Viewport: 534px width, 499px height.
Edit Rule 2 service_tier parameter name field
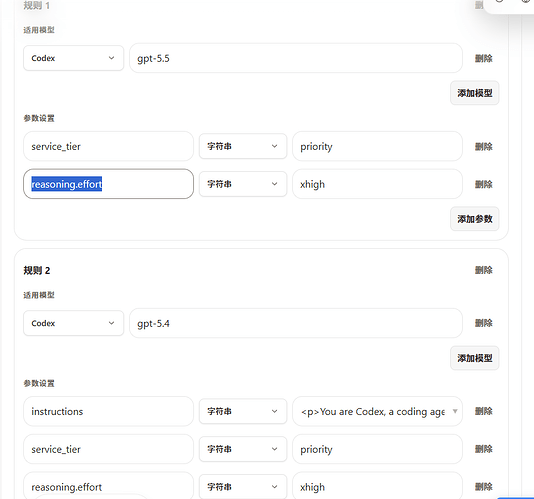108,449
